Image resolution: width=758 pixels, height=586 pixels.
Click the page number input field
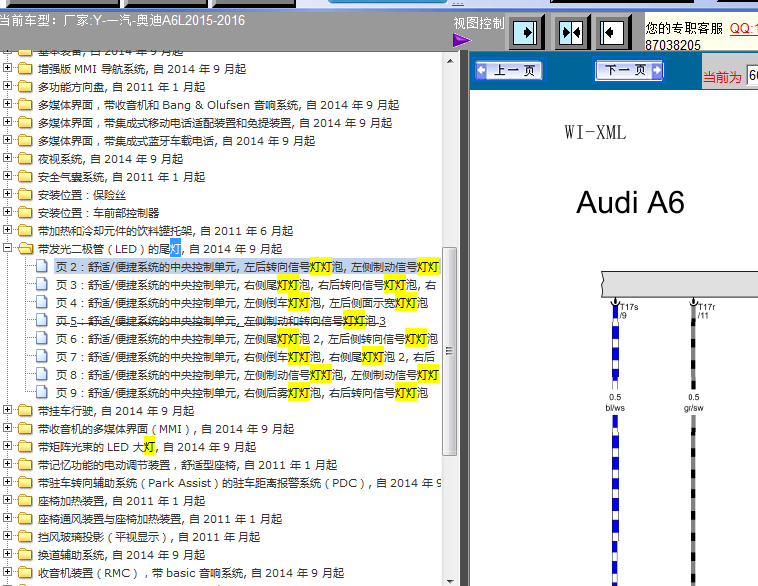click(753, 75)
